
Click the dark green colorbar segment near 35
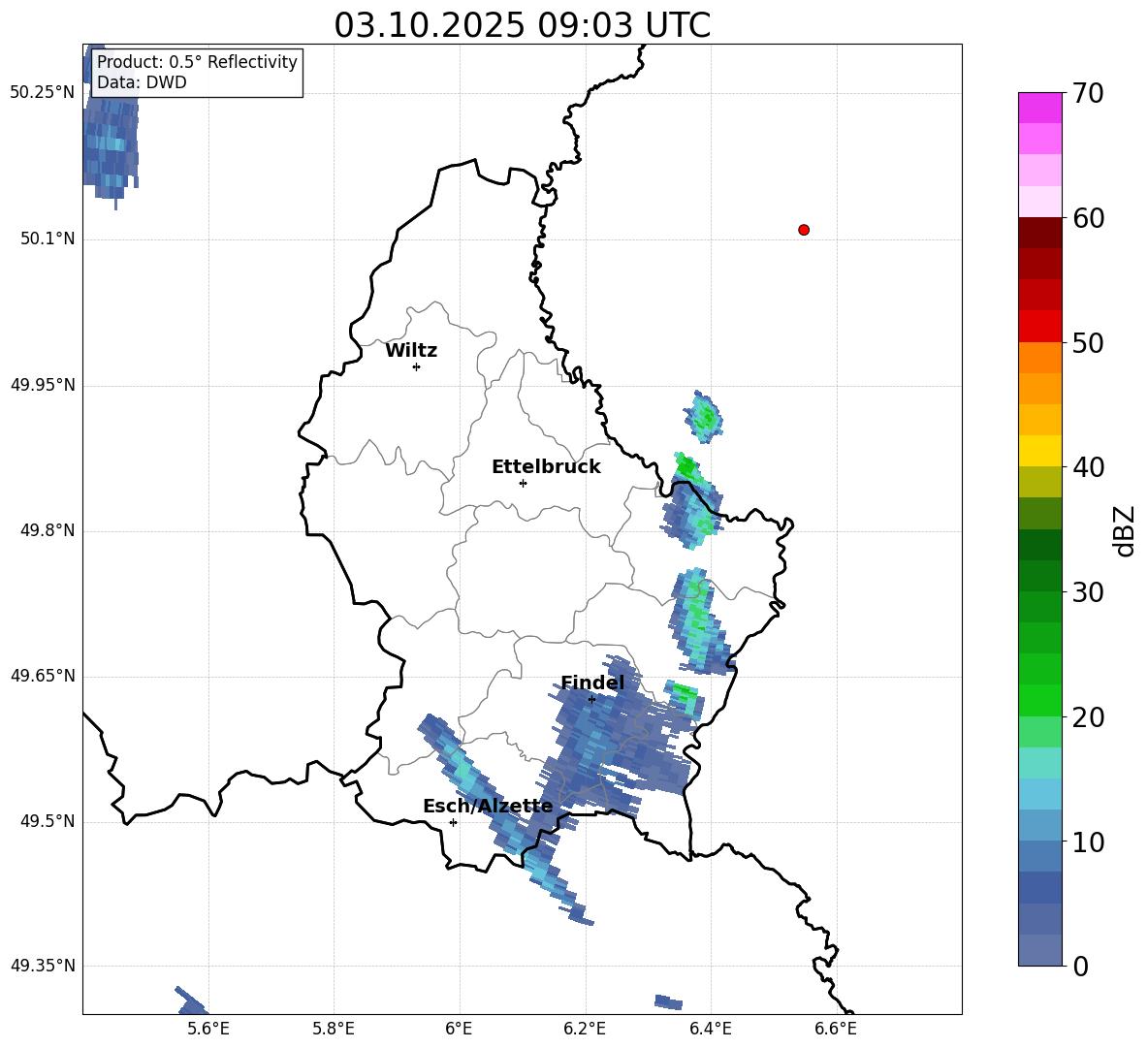pyautogui.click(x=1039, y=545)
